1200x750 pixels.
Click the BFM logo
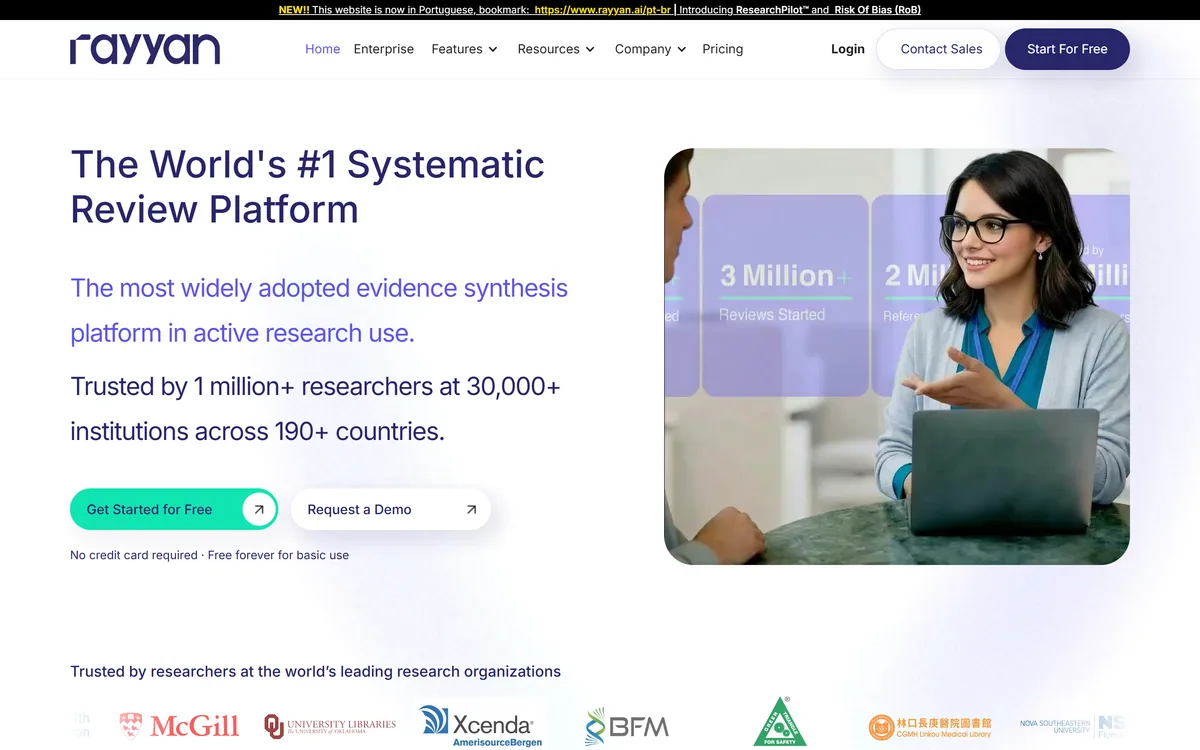pos(627,726)
